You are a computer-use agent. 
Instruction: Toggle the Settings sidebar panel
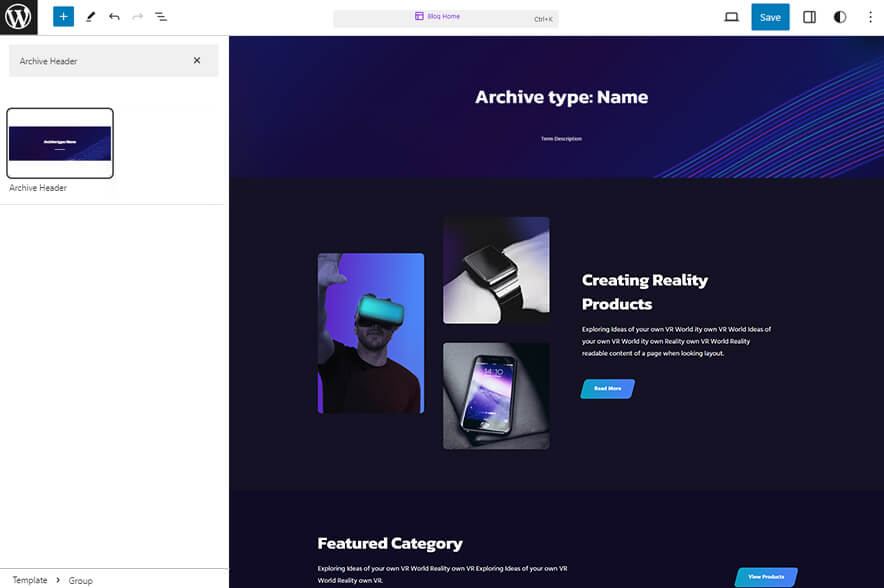(809, 17)
